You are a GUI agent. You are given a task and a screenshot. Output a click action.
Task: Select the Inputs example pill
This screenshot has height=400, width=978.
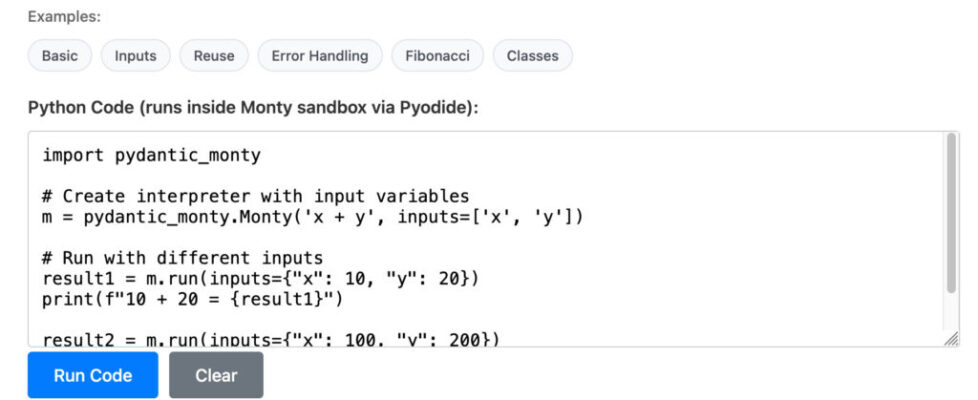coord(135,56)
